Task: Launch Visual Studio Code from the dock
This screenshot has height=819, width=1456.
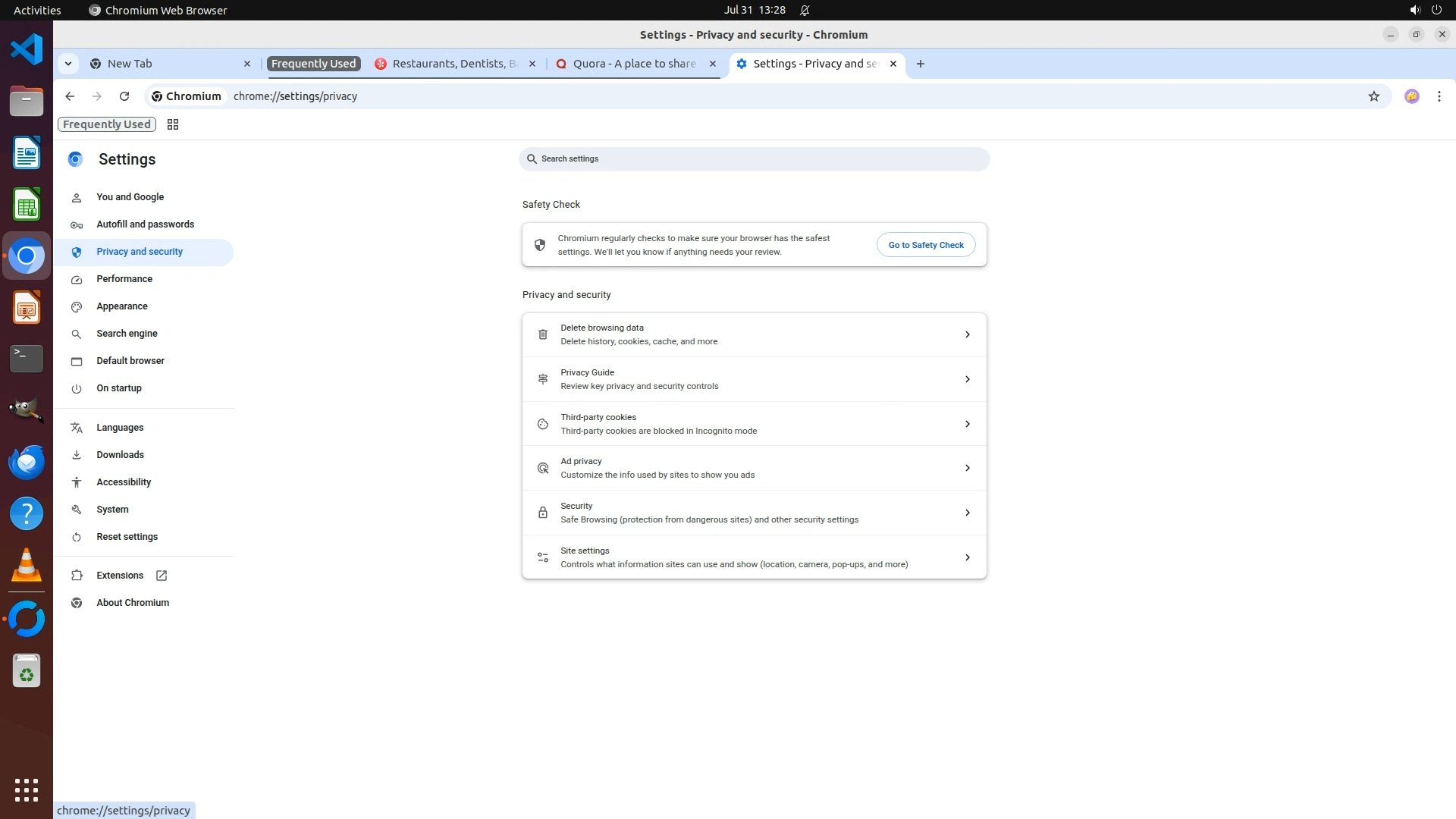Action: [27, 49]
